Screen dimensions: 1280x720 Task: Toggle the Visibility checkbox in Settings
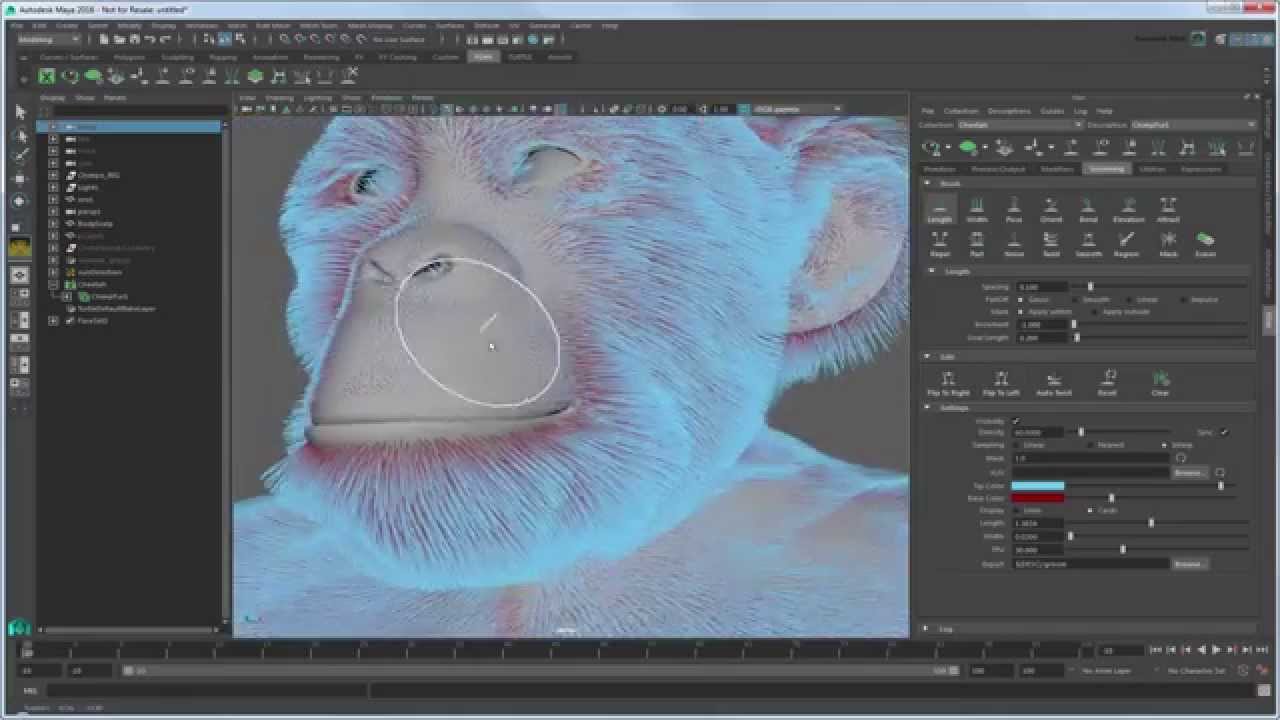(x=1015, y=421)
